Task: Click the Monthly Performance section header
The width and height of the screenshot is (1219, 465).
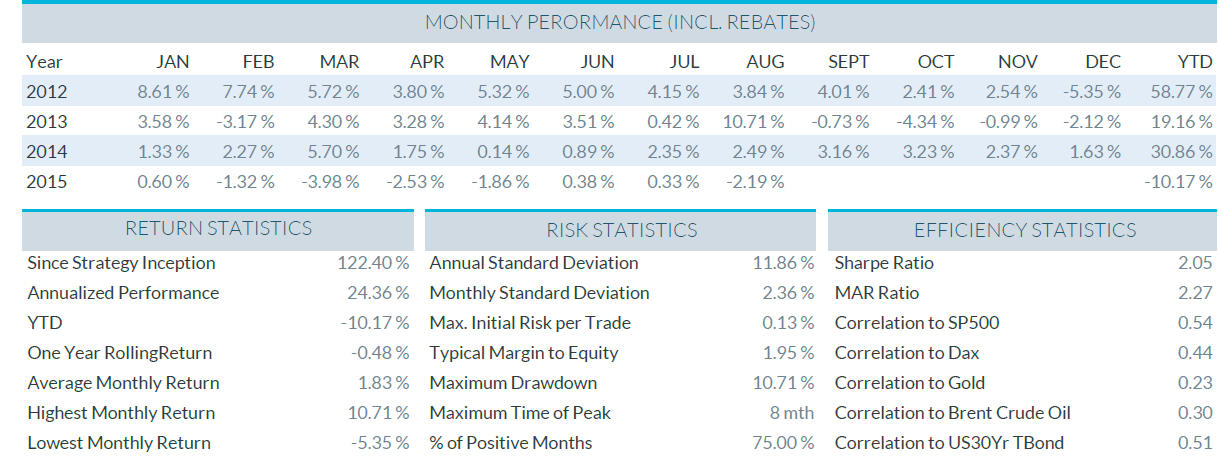Action: point(620,22)
